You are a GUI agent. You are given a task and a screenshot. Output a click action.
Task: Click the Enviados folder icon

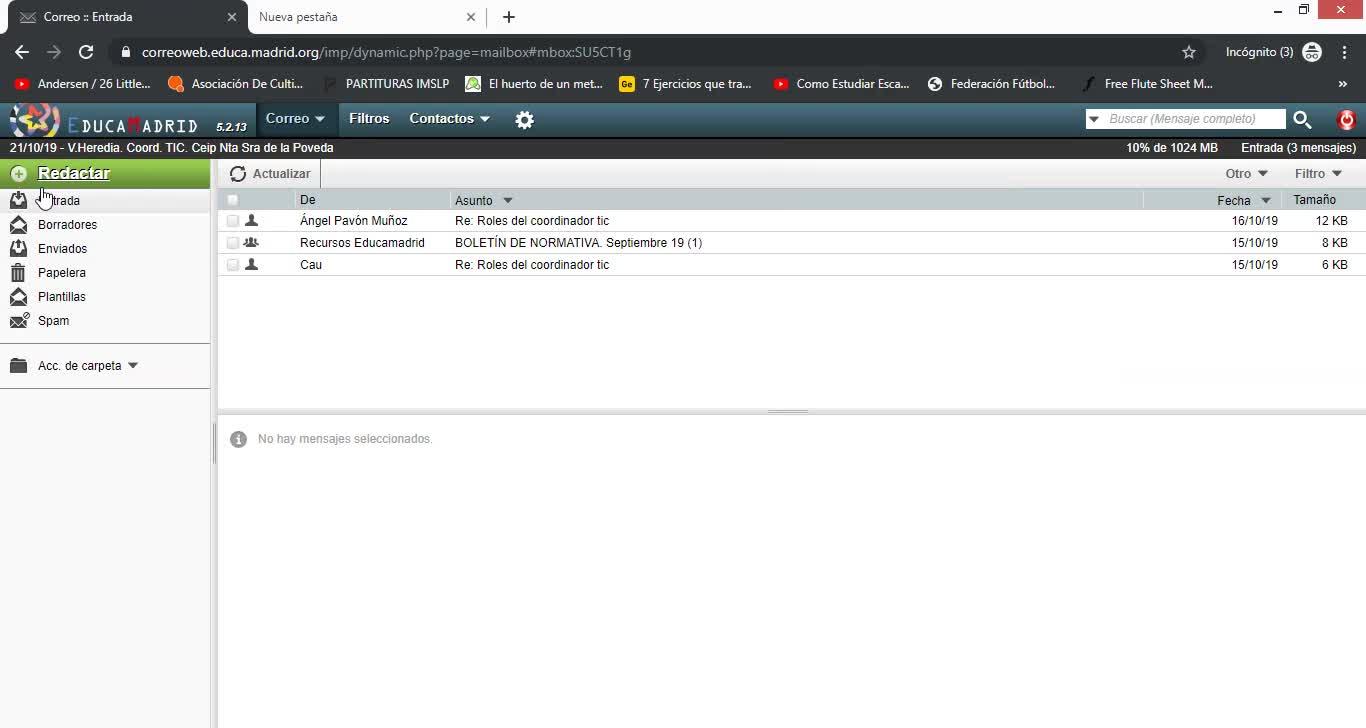click(x=18, y=249)
